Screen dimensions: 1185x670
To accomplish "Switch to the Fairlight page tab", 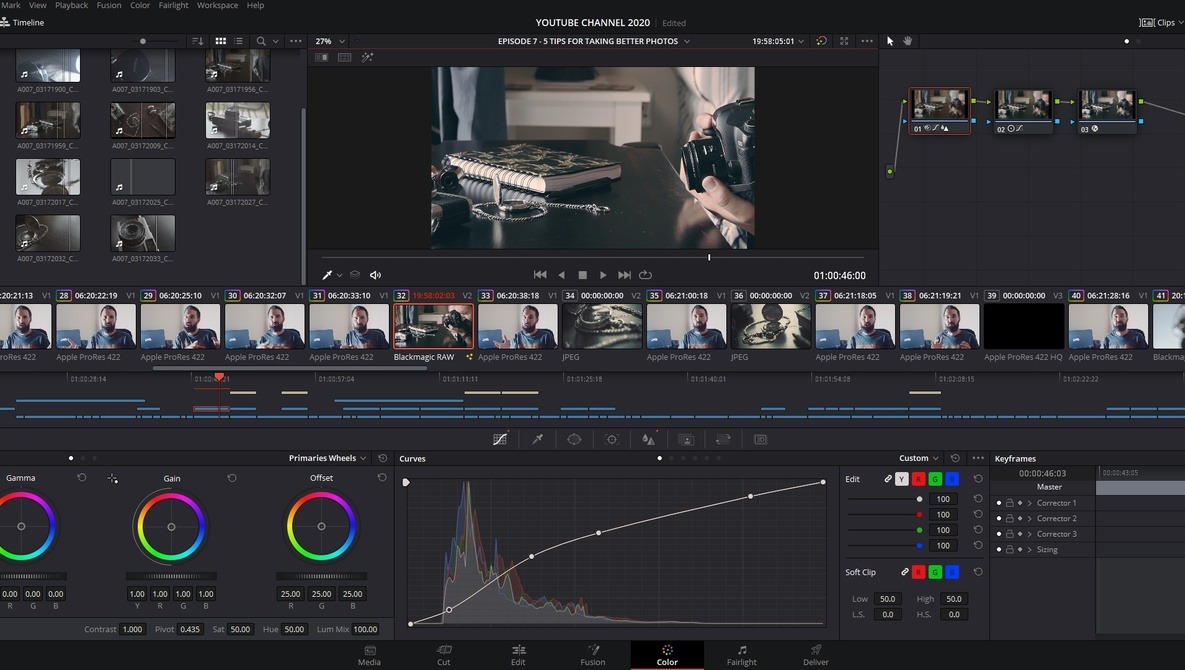I will [741, 655].
